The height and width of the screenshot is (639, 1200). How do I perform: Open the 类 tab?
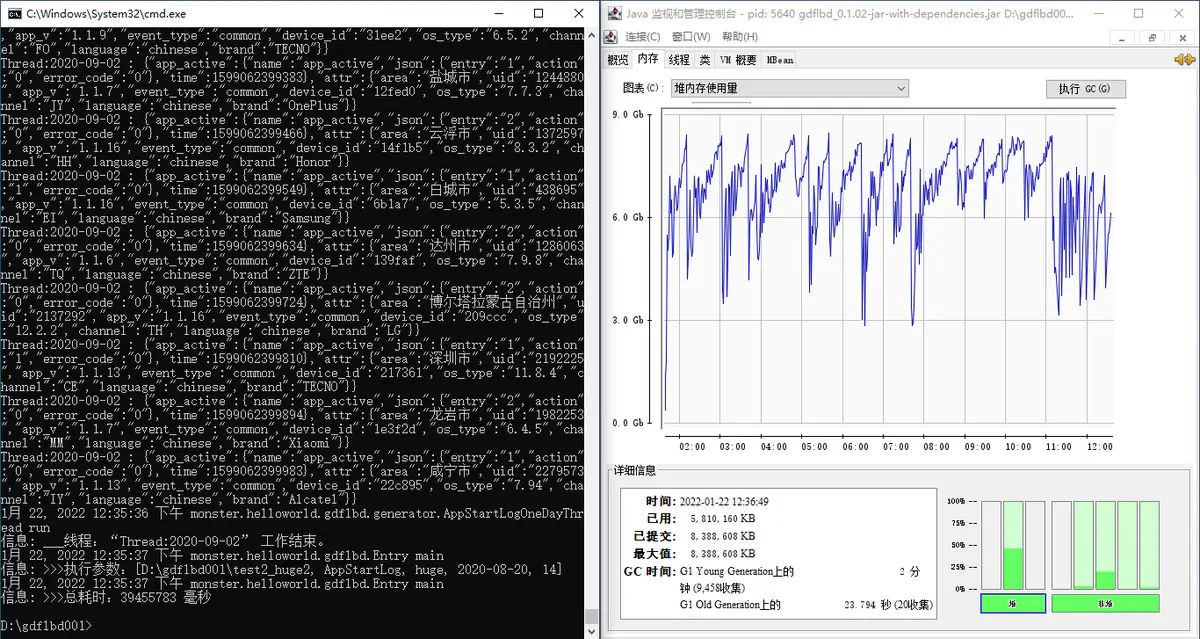(x=705, y=60)
